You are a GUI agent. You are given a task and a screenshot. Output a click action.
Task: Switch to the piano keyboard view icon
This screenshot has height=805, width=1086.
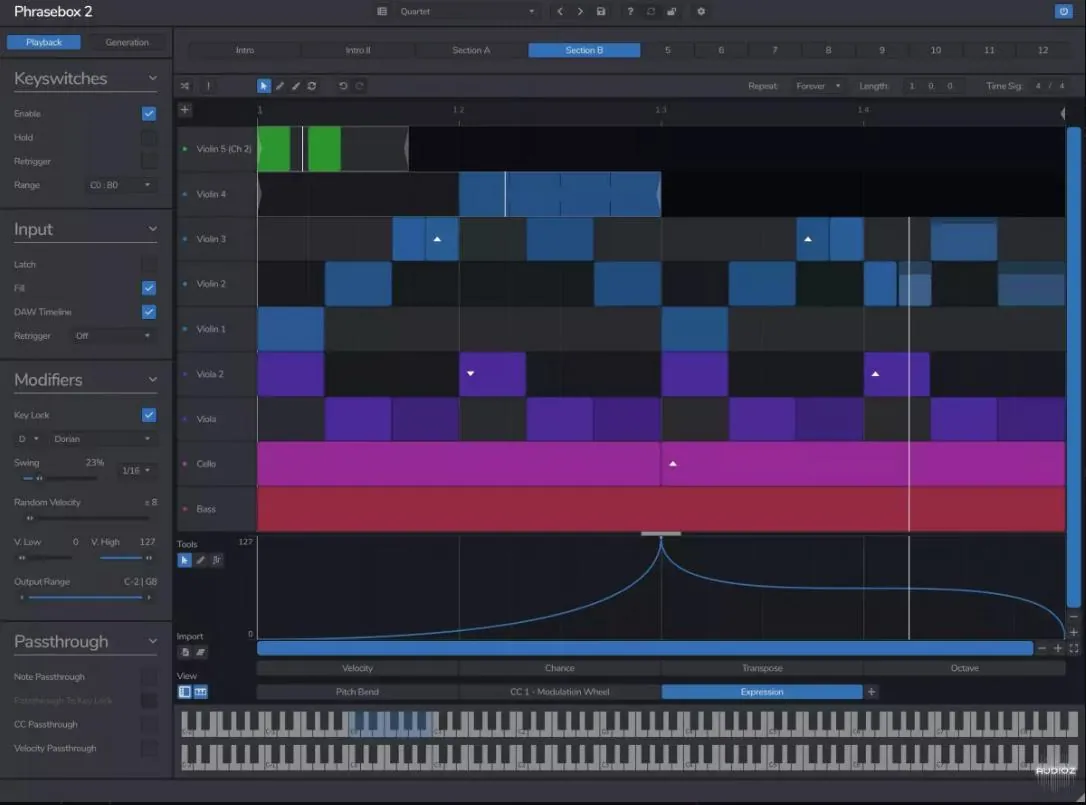click(x=200, y=691)
